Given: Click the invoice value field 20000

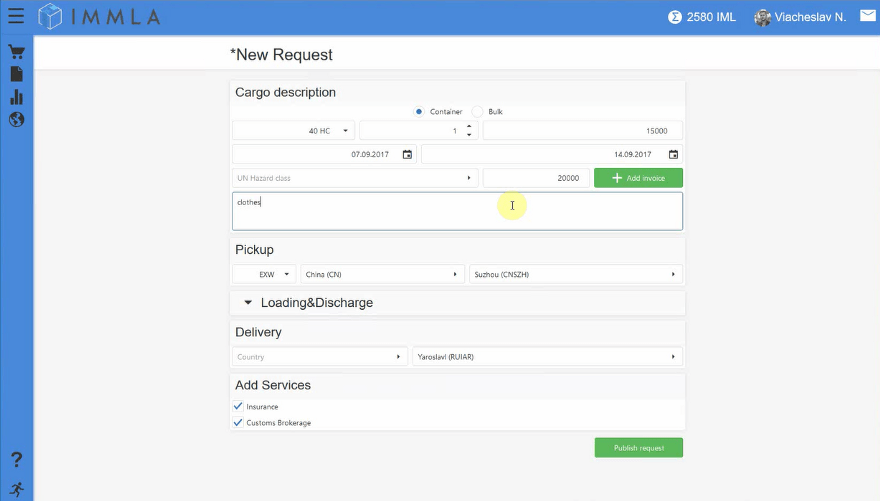Looking at the screenshot, I should click(x=537, y=178).
